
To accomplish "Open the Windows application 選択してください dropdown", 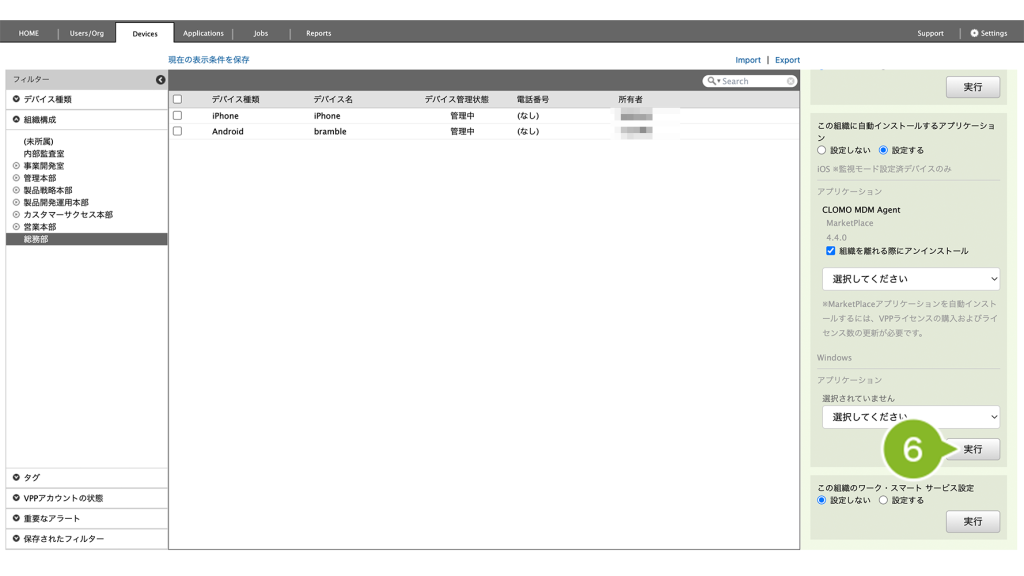I will pyautogui.click(x=910, y=417).
